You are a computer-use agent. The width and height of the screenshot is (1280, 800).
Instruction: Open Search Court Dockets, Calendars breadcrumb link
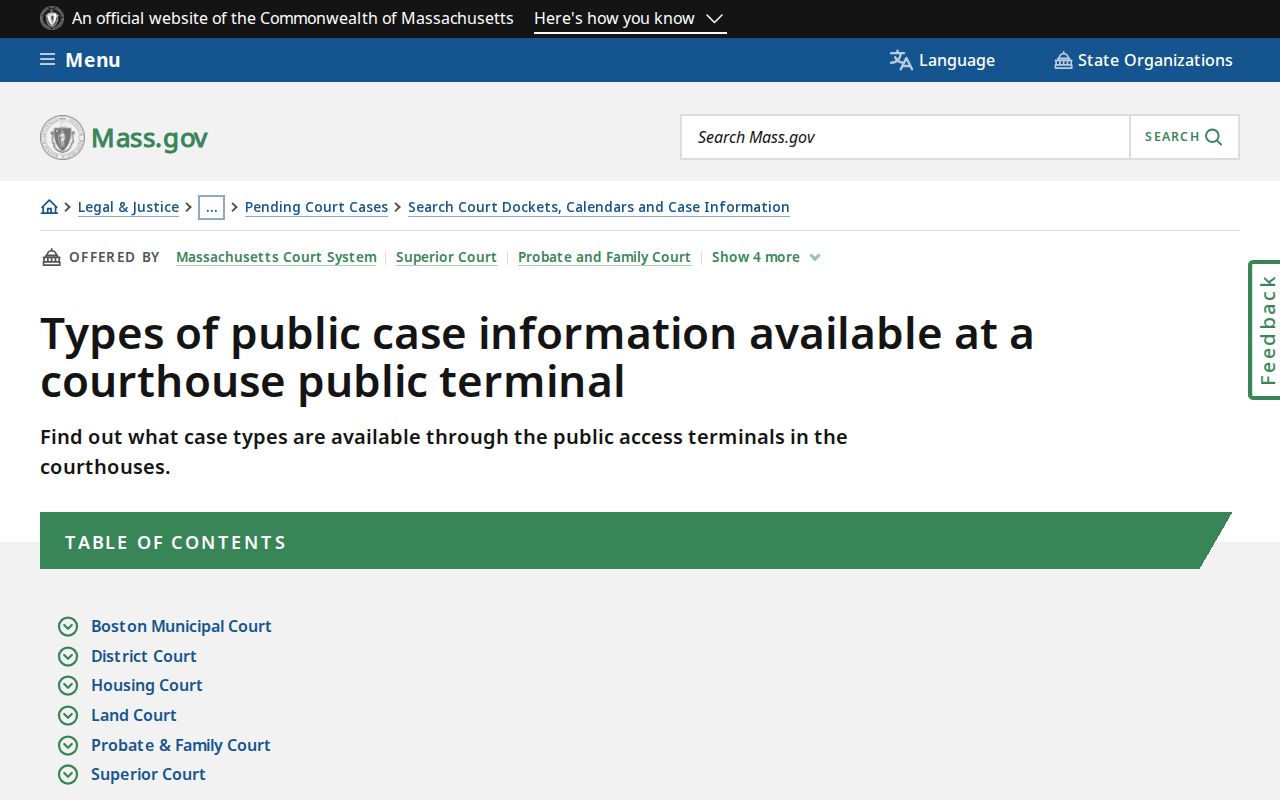(x=599, y=207)
